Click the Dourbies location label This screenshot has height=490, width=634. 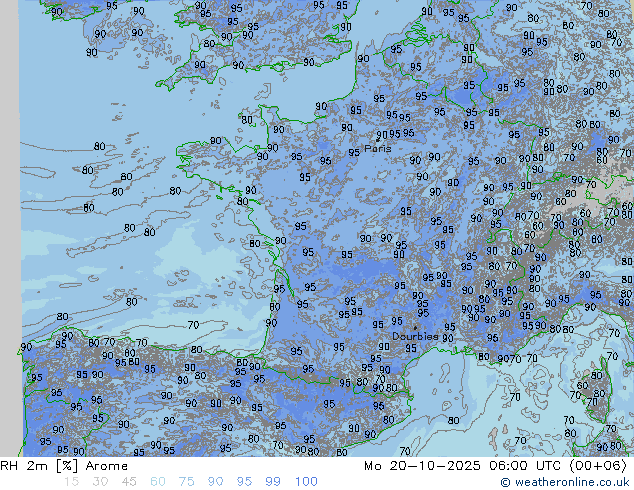click(x=415, y=336)
